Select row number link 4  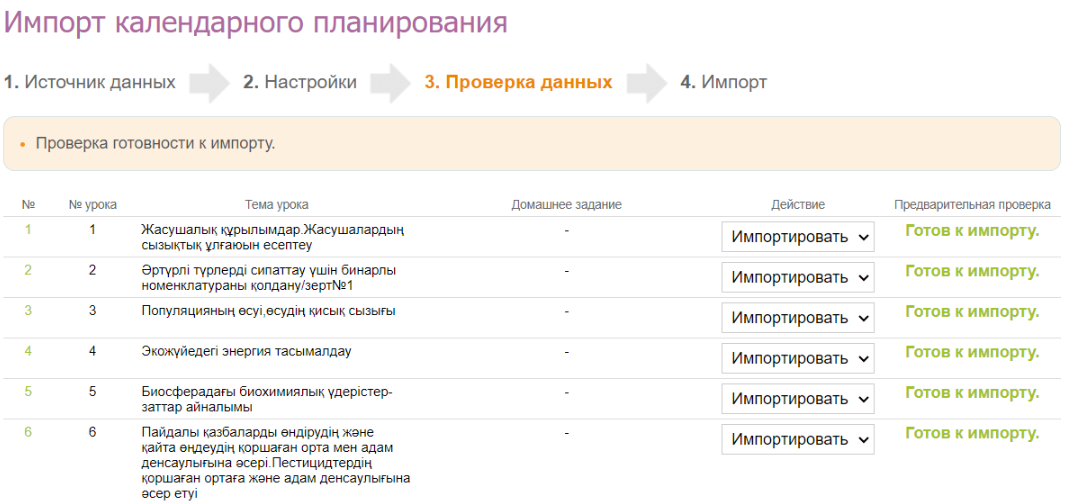28,351
